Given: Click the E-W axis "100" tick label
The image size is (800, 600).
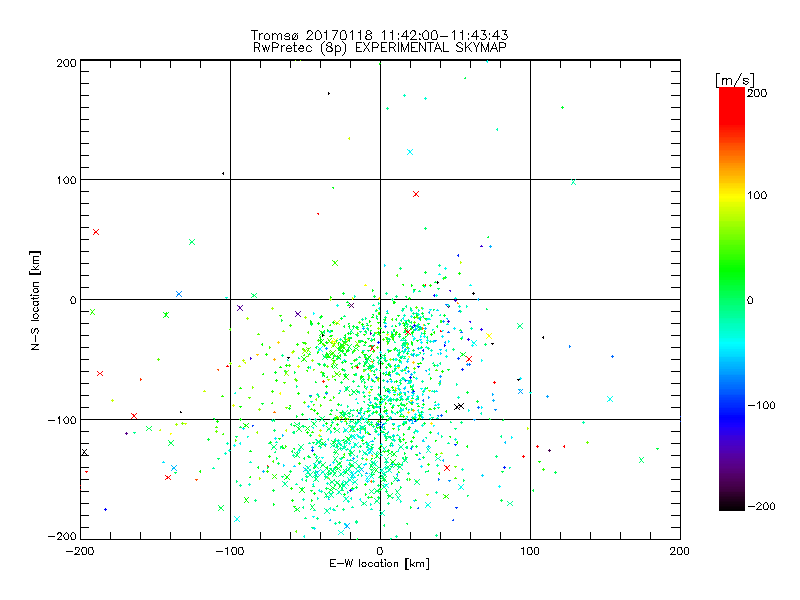Looking at the screenshot, I should tap(530, 551).
